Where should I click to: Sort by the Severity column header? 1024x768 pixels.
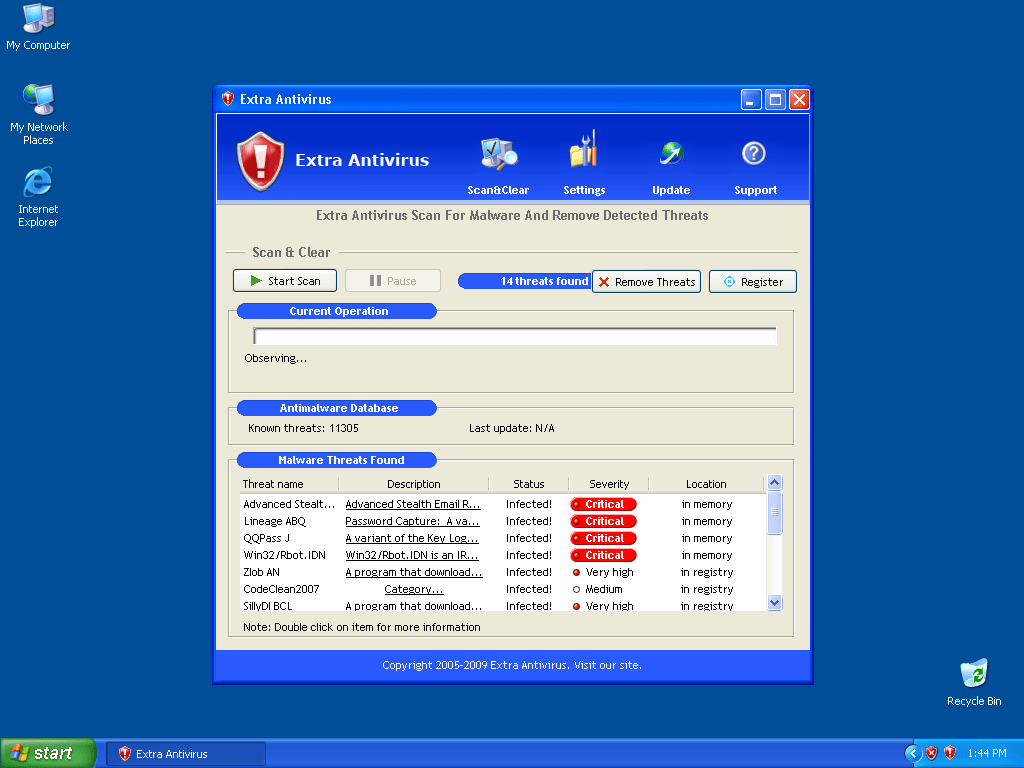tap(609, 484)
